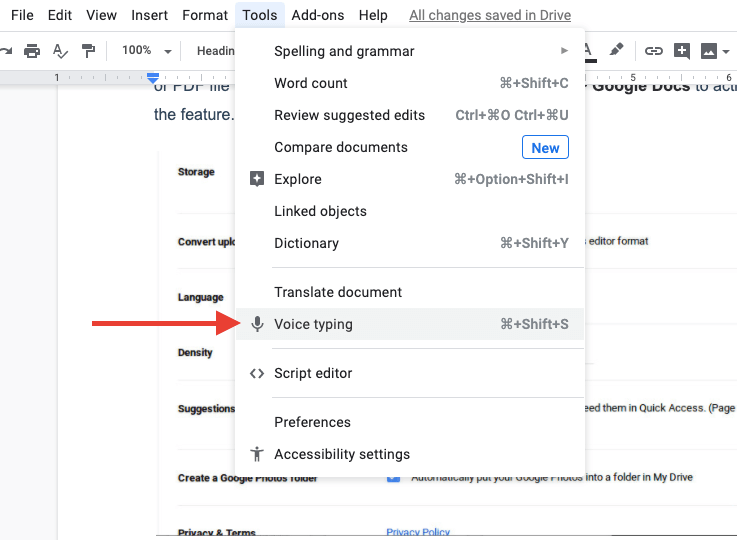The height and width of the screenshot is (540, 737).
Task: Click the Script editor code icon
Action: 257,373
